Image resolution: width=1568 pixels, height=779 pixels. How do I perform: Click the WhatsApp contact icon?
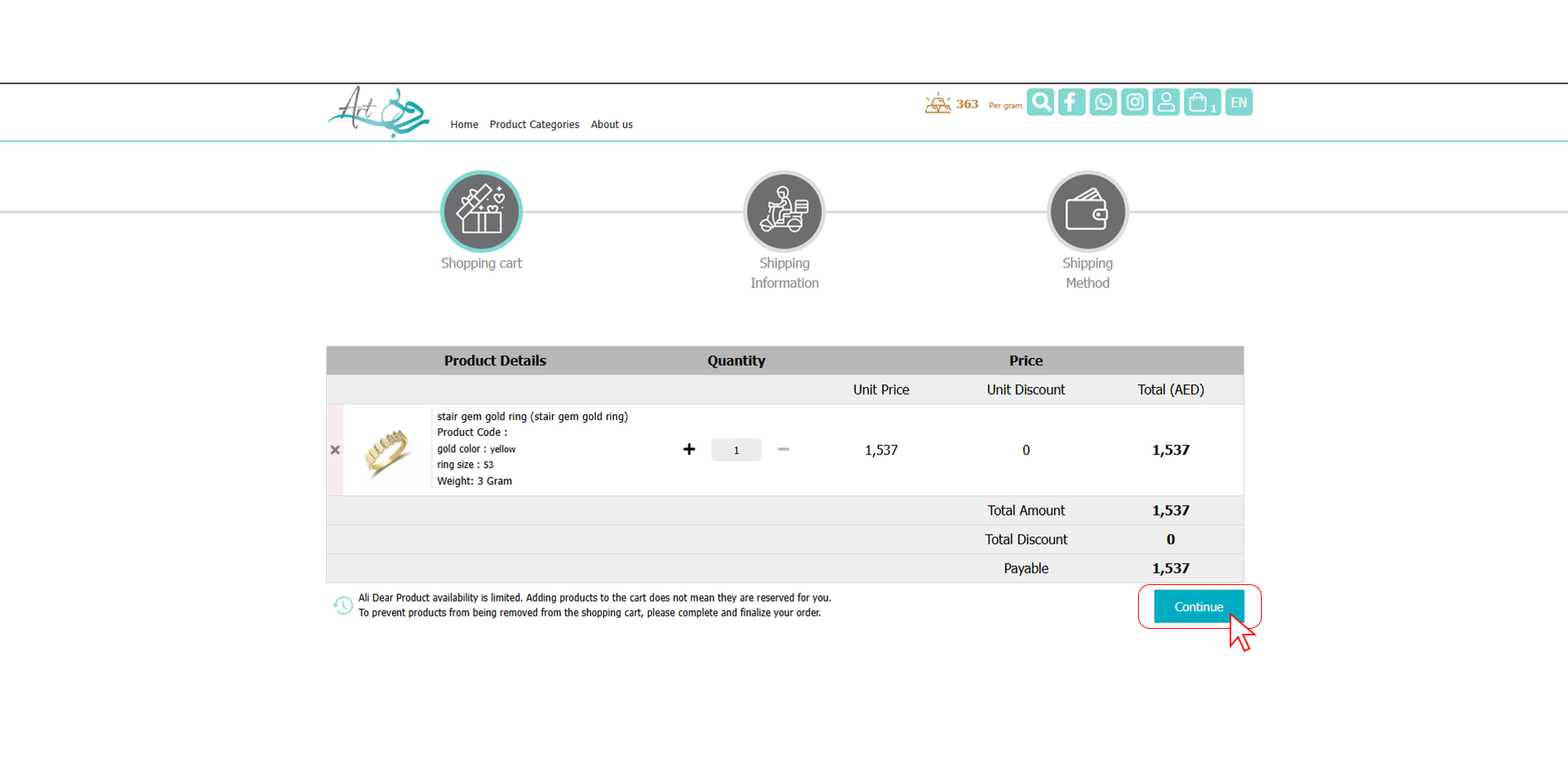(x=1103, y=102)
